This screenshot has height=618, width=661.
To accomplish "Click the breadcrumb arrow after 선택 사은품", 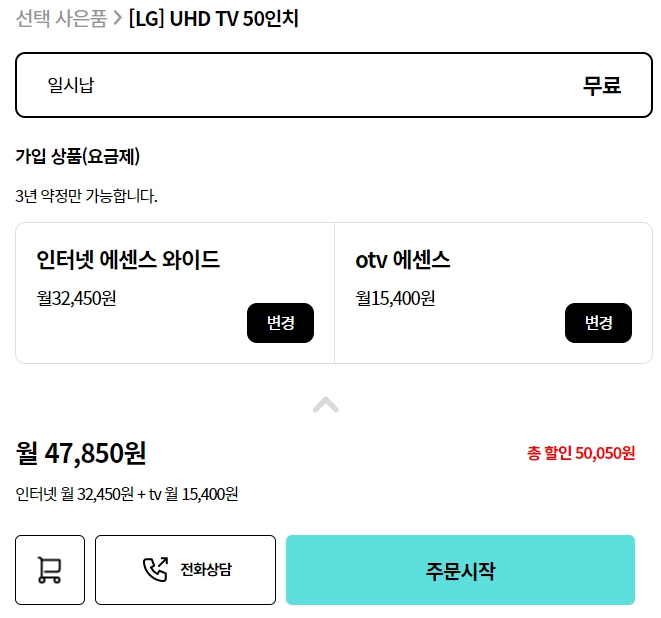I will 118,18.
